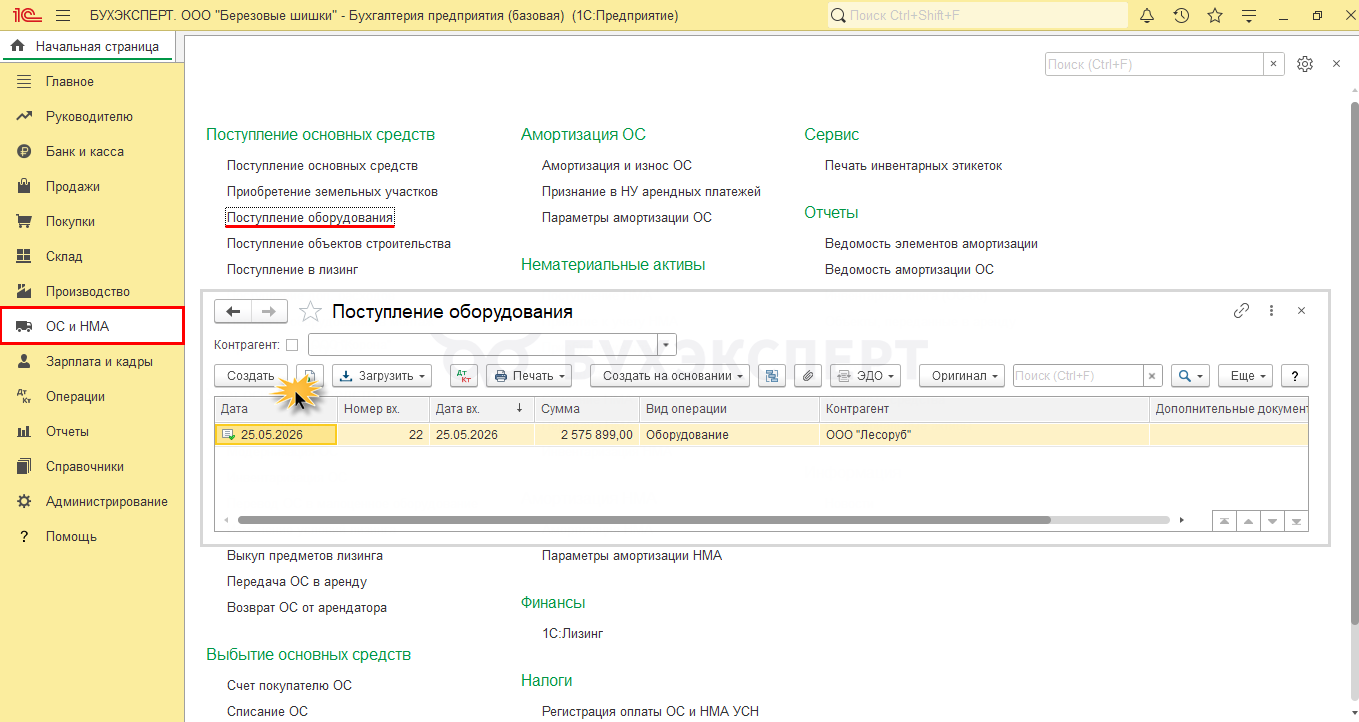Switch to Начальная страница tab
1359x722 pixels.
pyautogui.click(x=88, y=46)
